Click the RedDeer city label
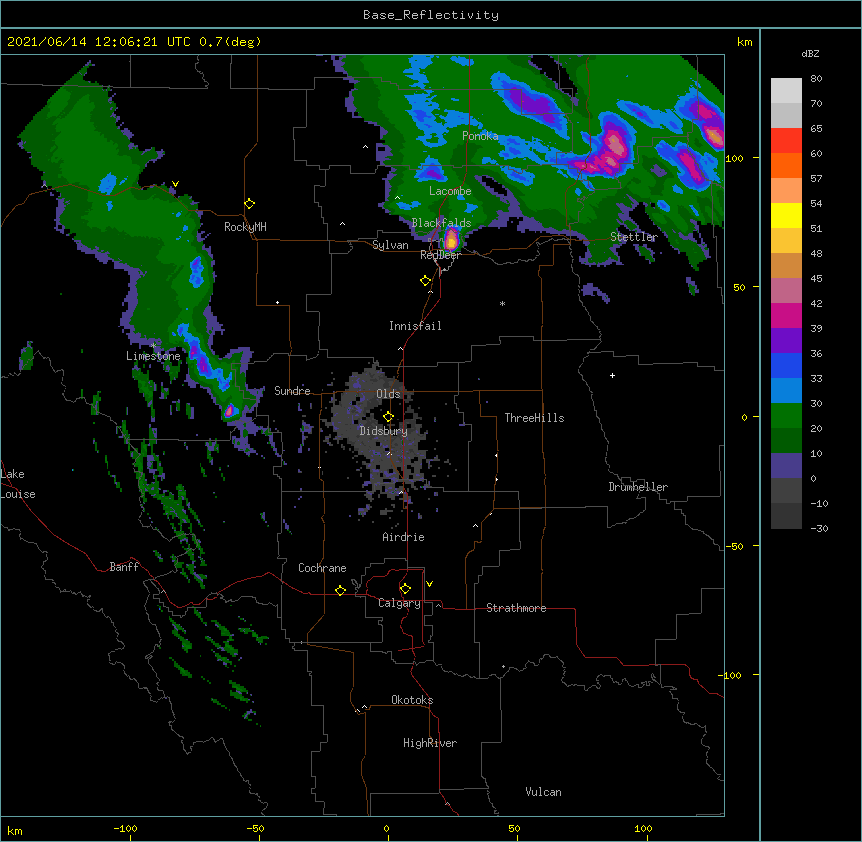The height and width of the screenshot is (842, 862). (440, 255)
